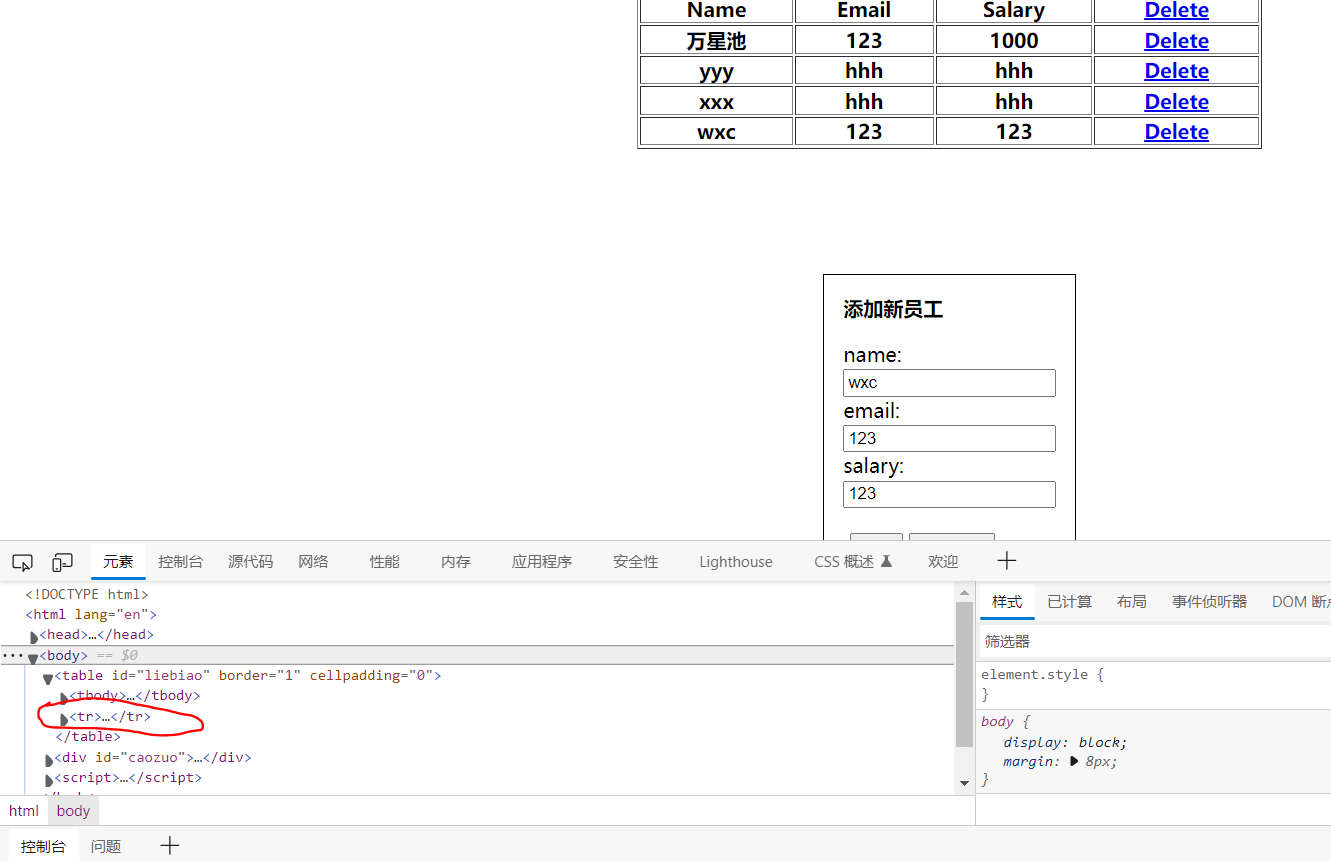Select the 控制台 drawer tab
The height and width of the screenshot is (861, 1331).
(43, 845)
